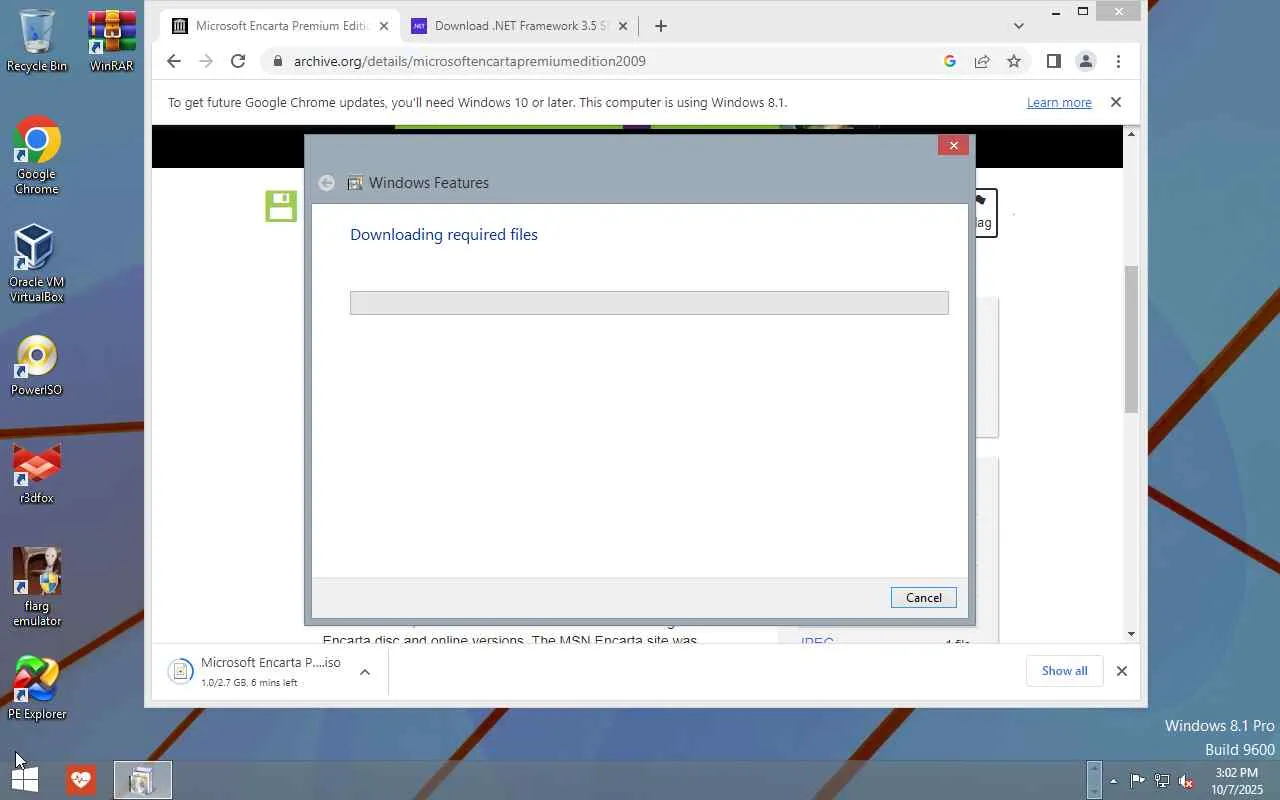This screenshot has height=800, width=1280.
Task: Launch WinRAR from the desktop
Action: [112, 41]
